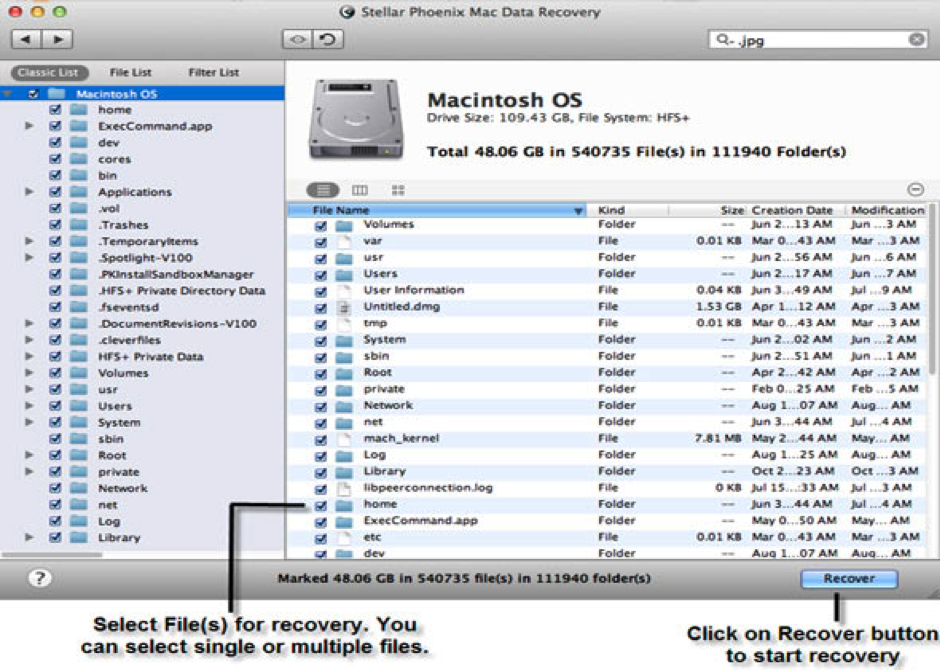Toggle the home checkbox in the file table
Image resolution: width=941 pixels, height=671 pixels.
(321, 505)
